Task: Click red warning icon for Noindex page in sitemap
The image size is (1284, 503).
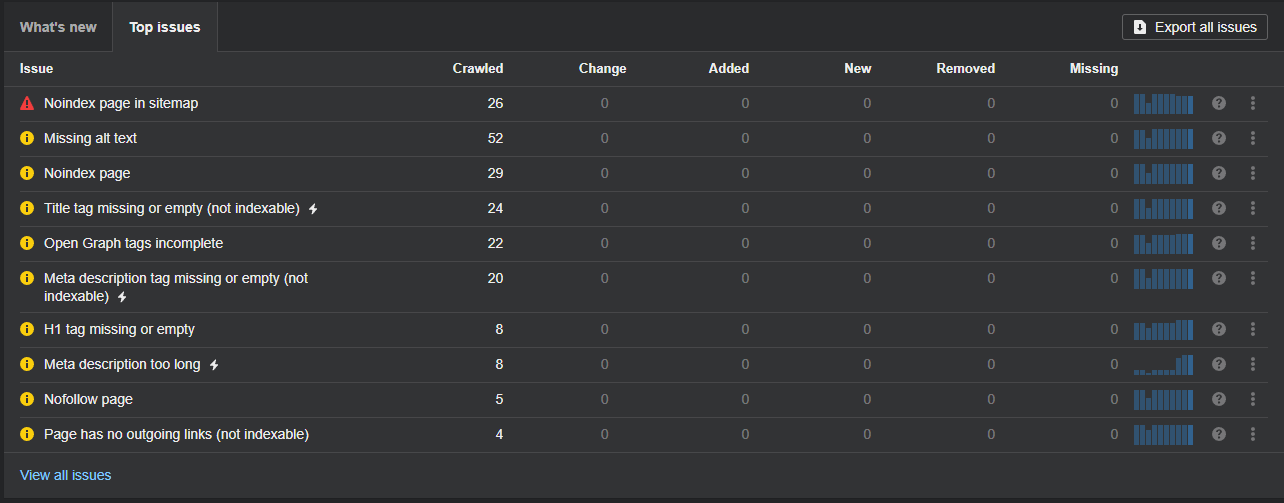Action: coord(27,103)
